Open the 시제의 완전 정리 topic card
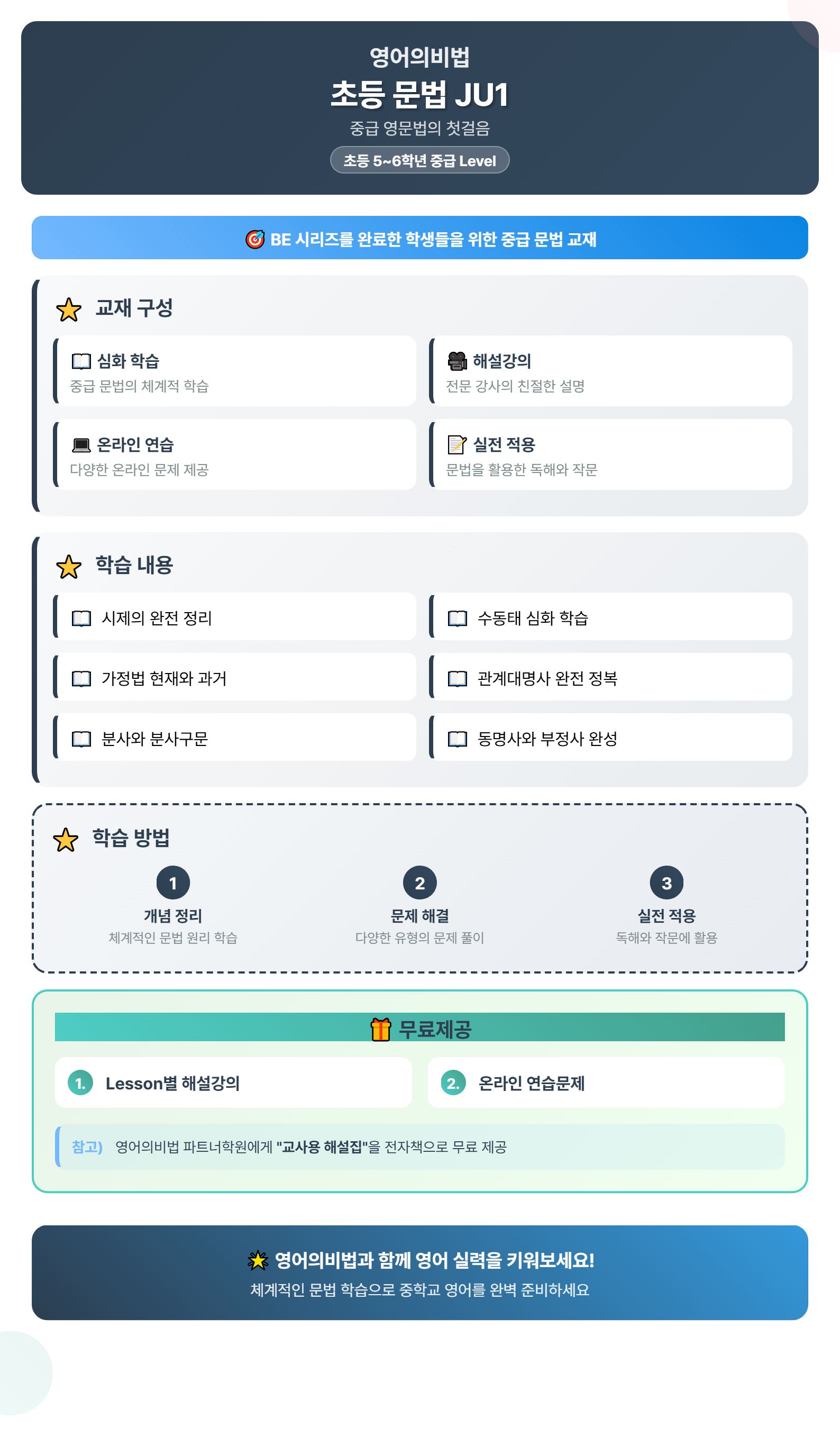Screen dimensions: 840x1437 pos(234,616)
